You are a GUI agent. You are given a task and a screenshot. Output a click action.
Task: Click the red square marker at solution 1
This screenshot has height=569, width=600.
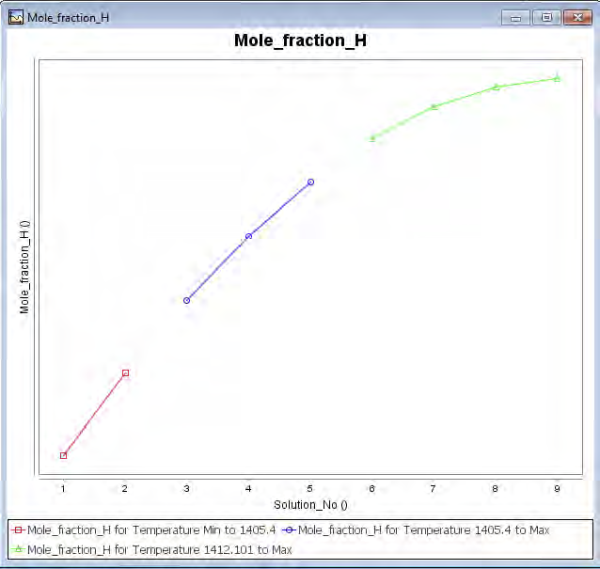tap(64, 455)
